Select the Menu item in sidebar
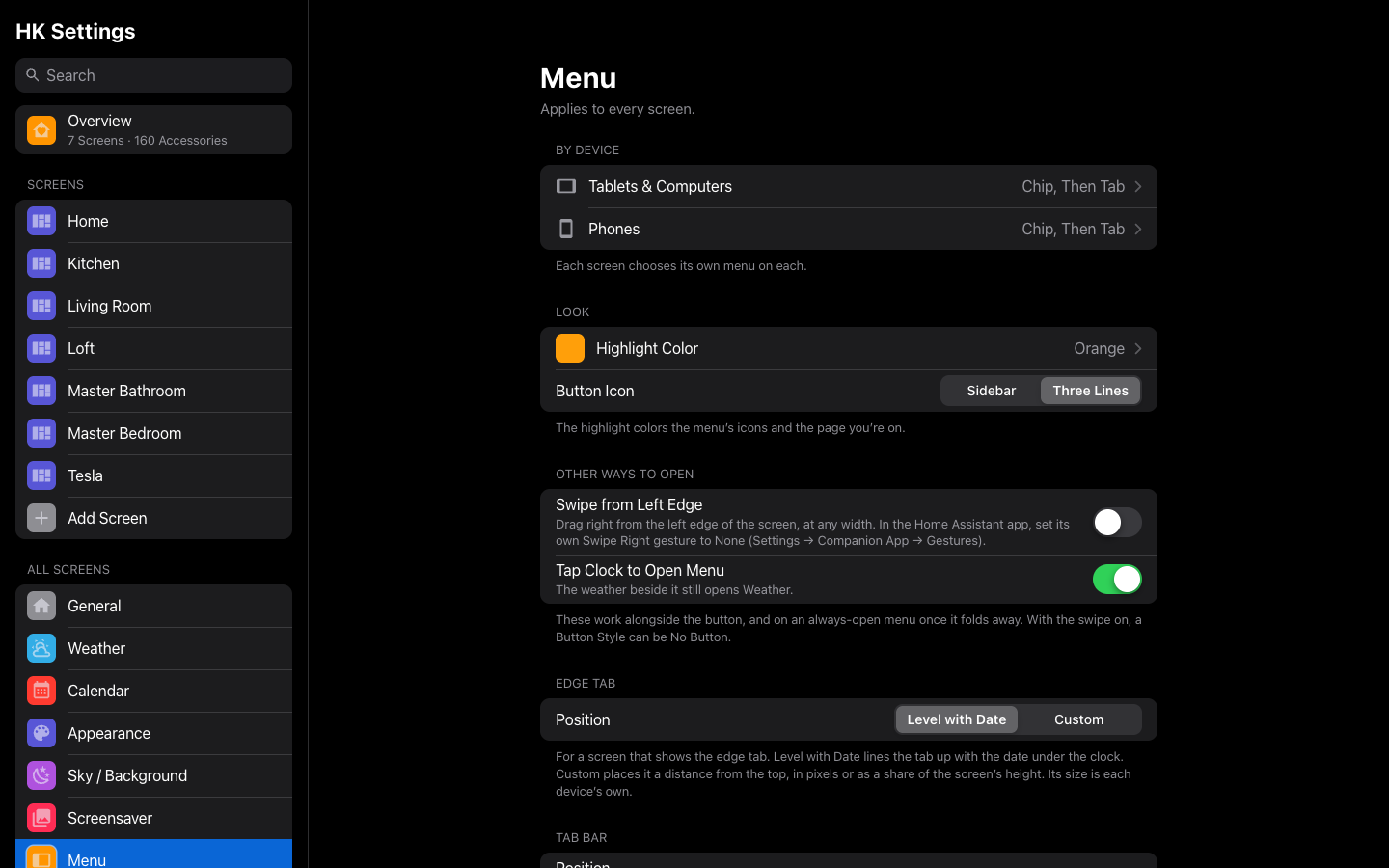This screenshot has width=1389, height=868. (153, 854)
